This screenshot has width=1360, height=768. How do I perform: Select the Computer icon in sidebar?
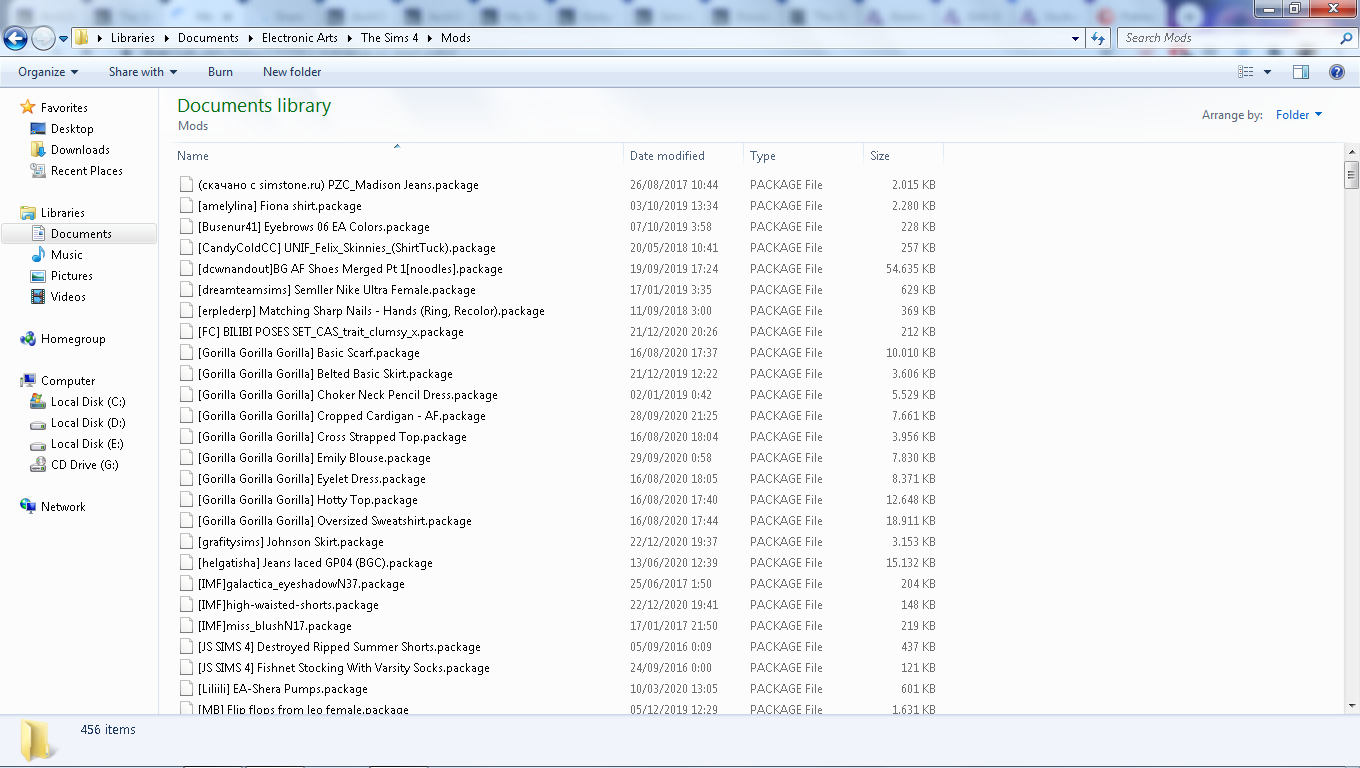(28, 381)
